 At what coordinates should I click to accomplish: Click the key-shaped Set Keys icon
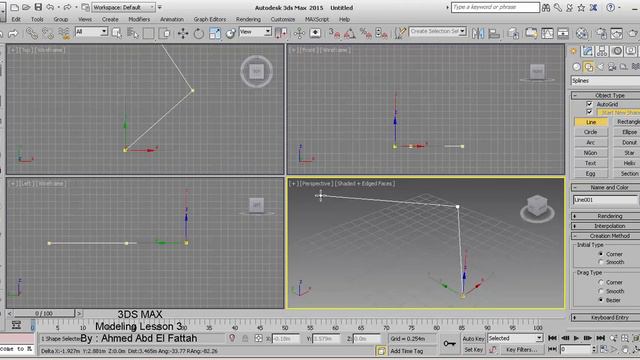[x=449, y=344]
